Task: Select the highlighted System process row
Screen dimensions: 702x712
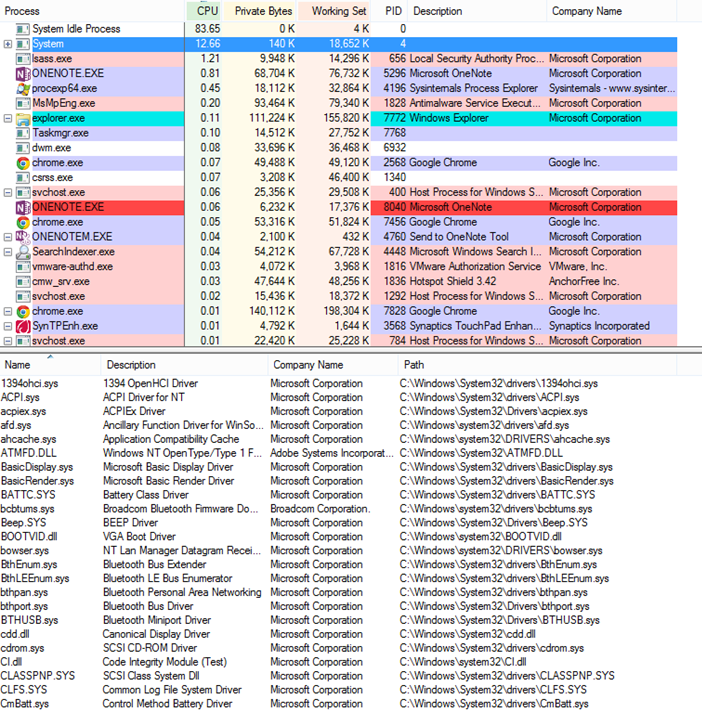Action: pos(338,44)
